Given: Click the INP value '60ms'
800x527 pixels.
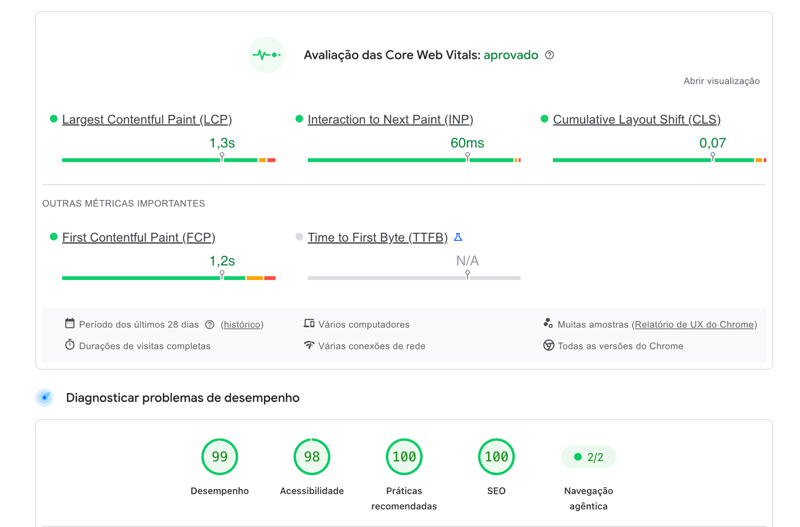Looking at the screenshot, I should tap(467, 143).
